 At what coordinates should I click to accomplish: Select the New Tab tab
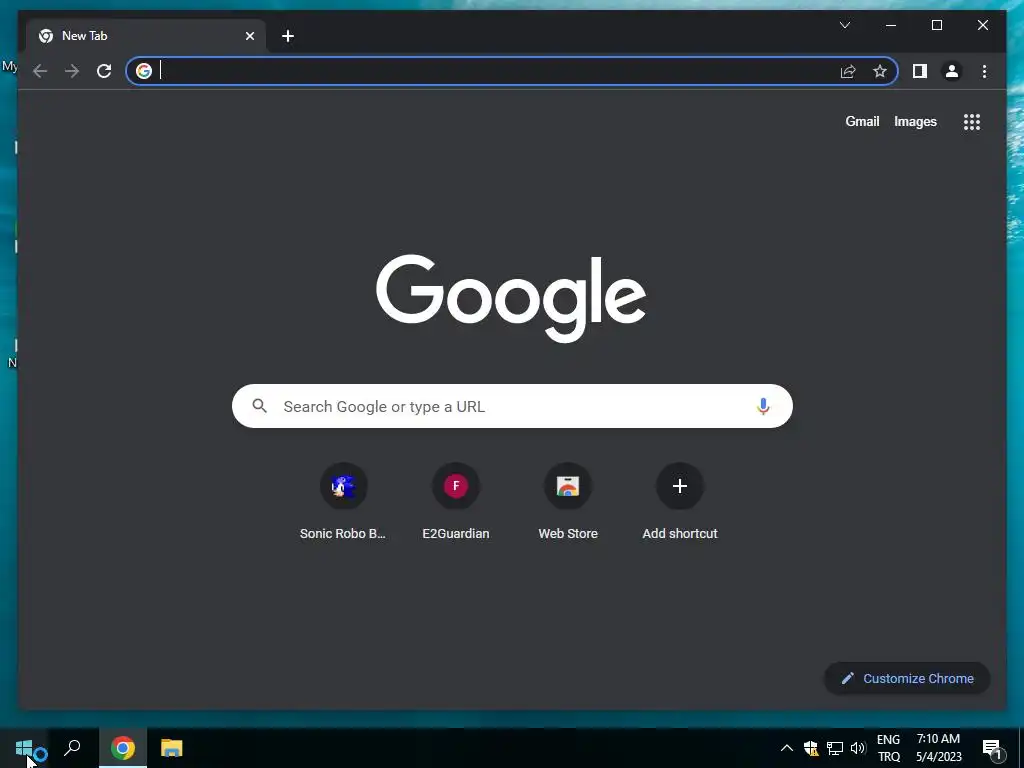click(146, 36)
